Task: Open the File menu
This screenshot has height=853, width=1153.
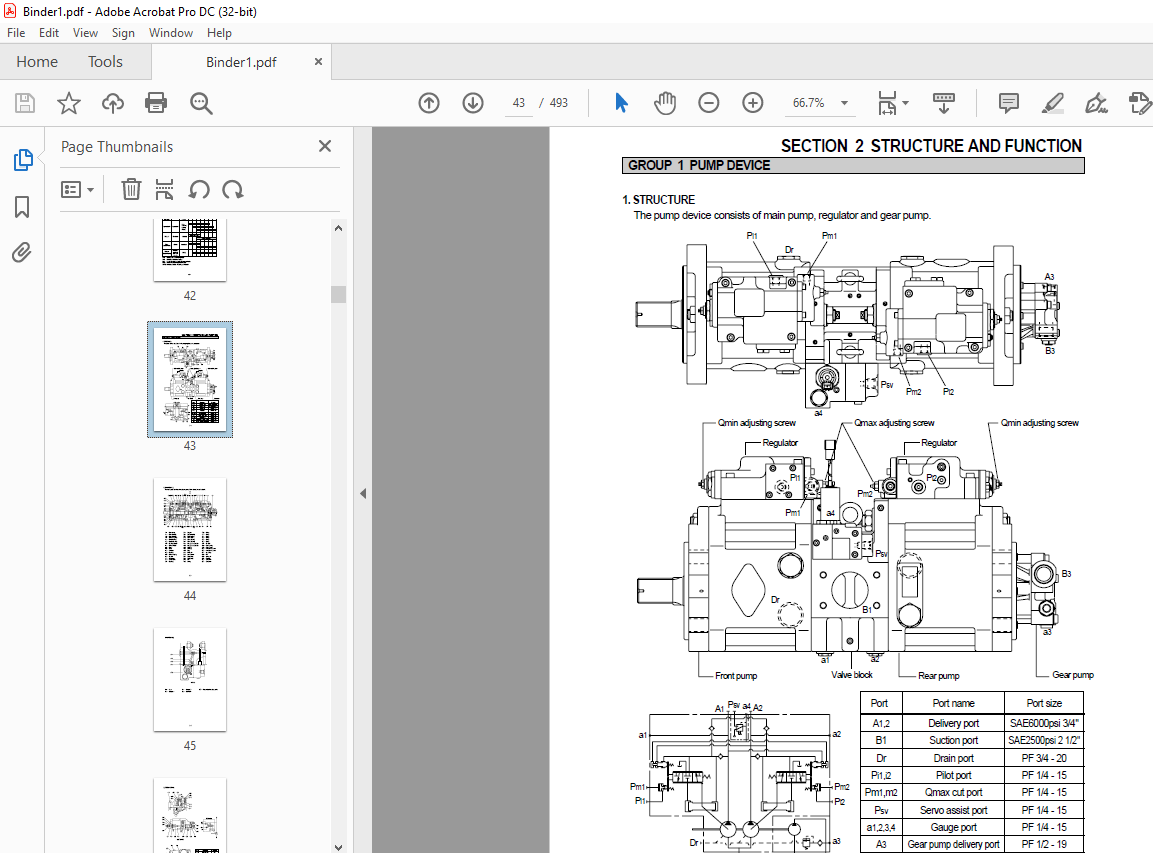Action: click(x=16, y=32)
